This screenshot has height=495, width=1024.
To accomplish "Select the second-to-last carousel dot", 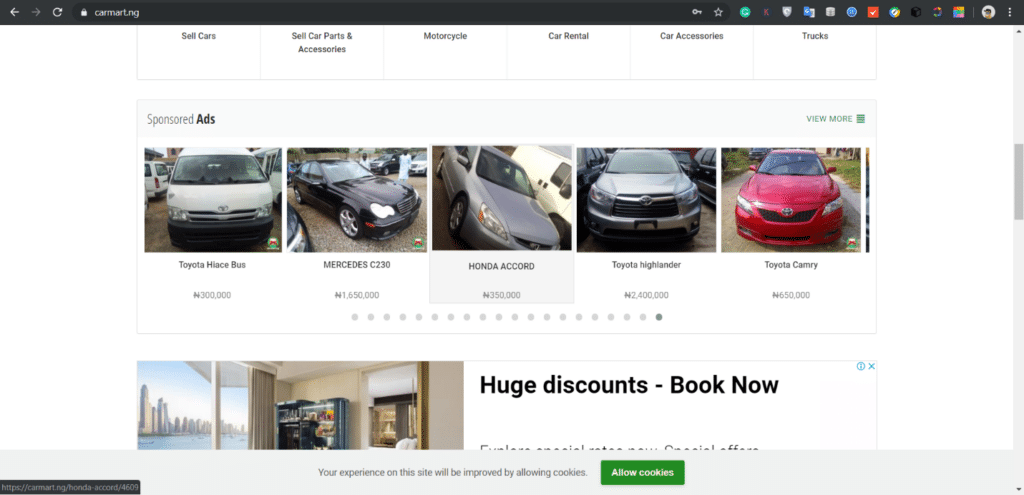I will click(x=643, y=317).
